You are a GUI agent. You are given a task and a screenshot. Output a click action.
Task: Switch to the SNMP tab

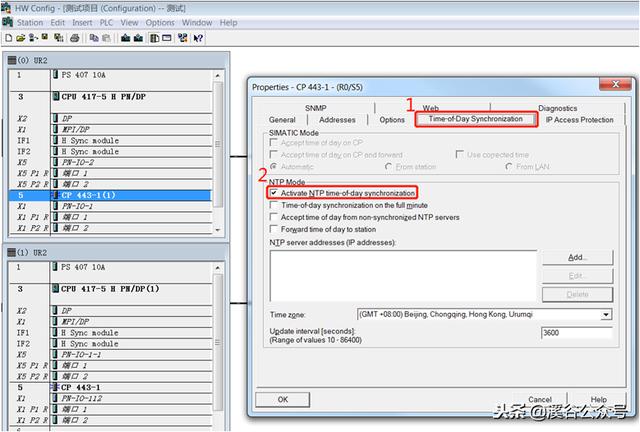(x=316, y=108)
